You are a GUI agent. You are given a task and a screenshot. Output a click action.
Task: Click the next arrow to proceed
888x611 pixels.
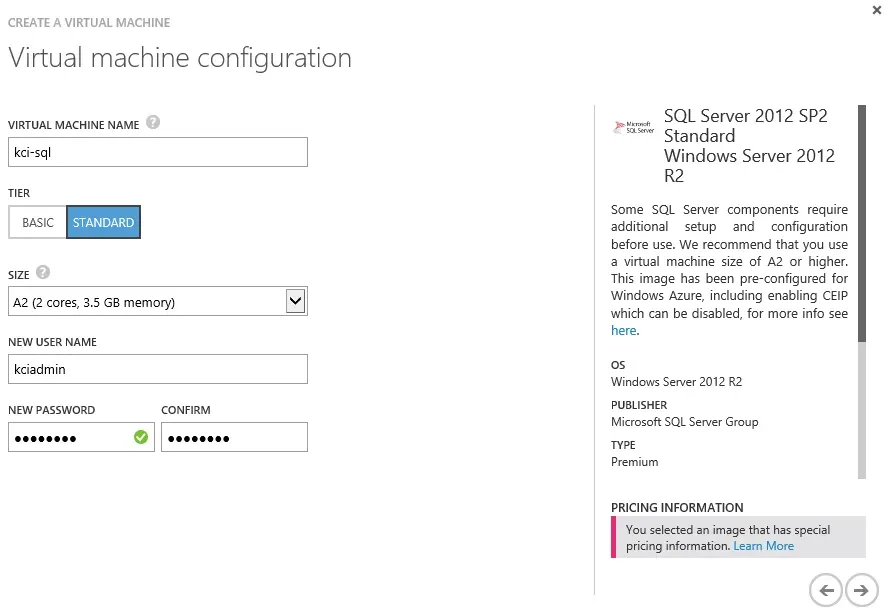point(861,591)
